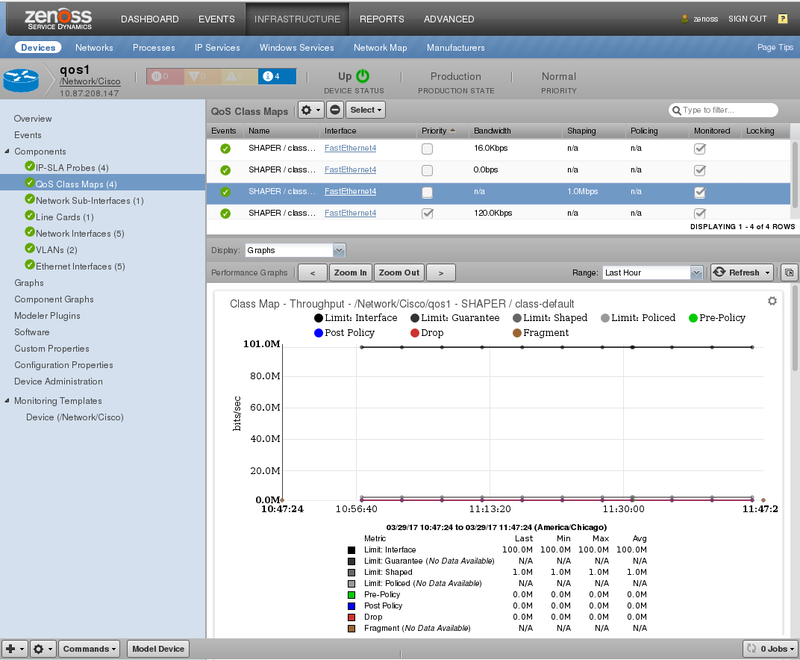Toggle Monitored checkbox for 0.0bps row
Screen dimensions: 800x660
700,170
